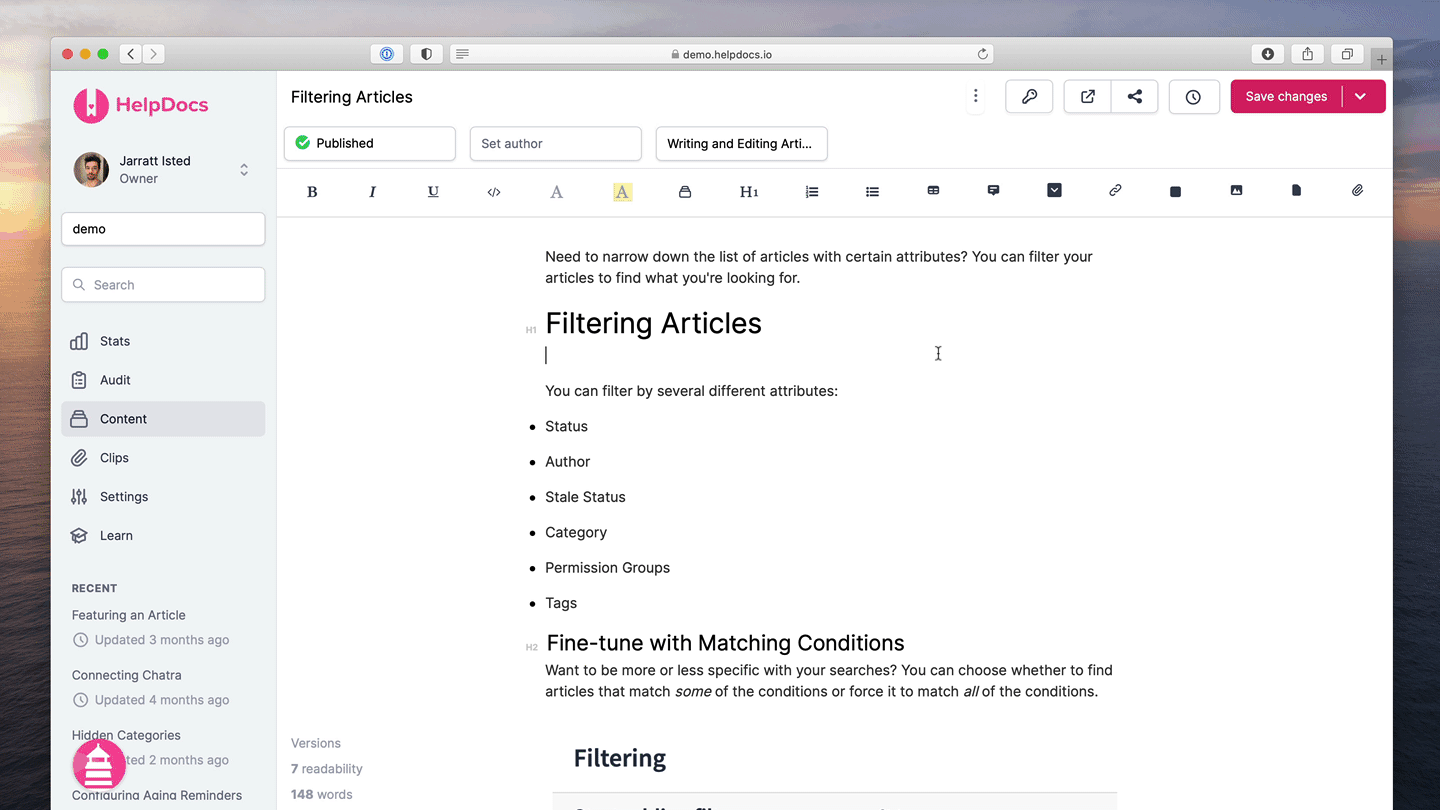Click the drawer-shaped icon in the editor toolbar
Viewport: 1440px width, 810px height.
685,192
